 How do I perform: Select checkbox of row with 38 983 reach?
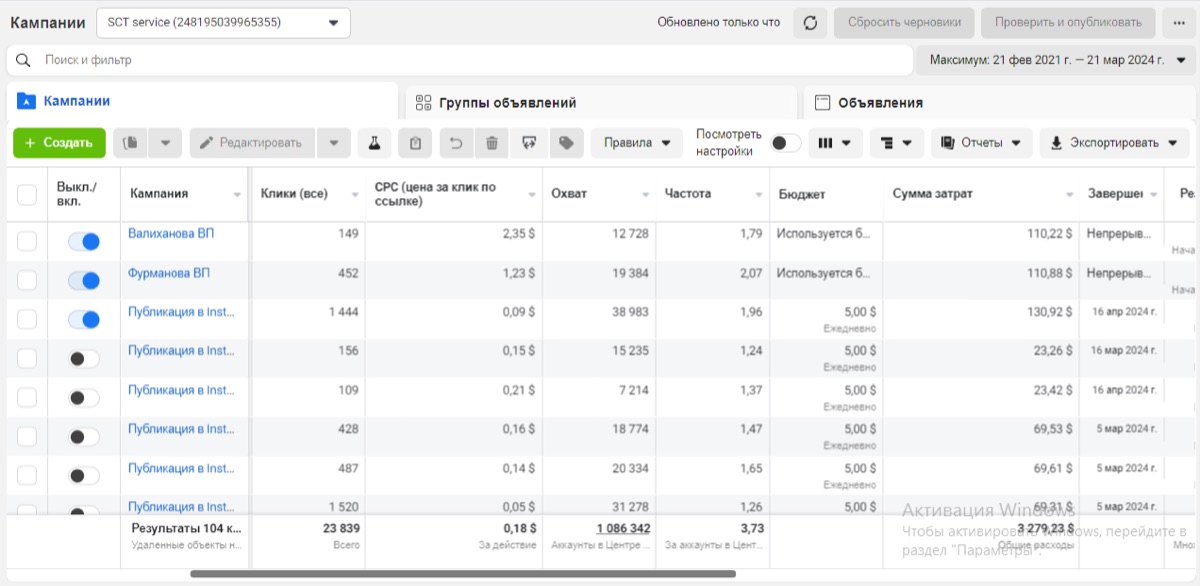pos(27,320)
